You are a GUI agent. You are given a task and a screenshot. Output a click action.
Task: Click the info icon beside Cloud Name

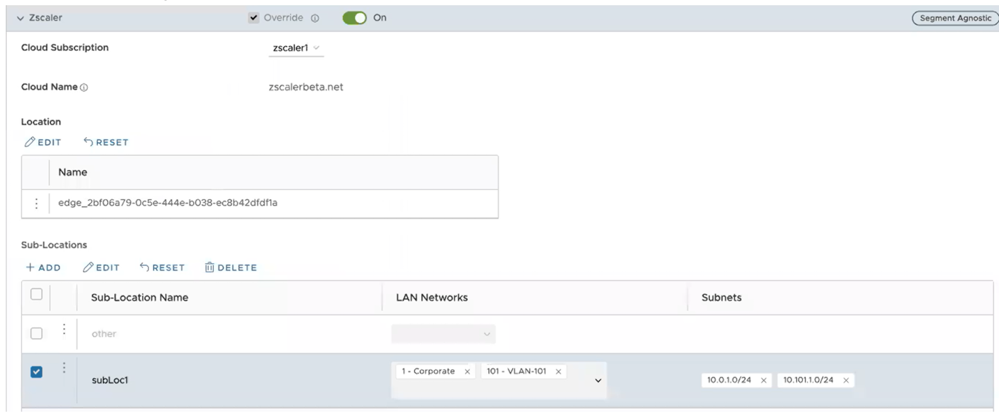click(x=84, y=88)
